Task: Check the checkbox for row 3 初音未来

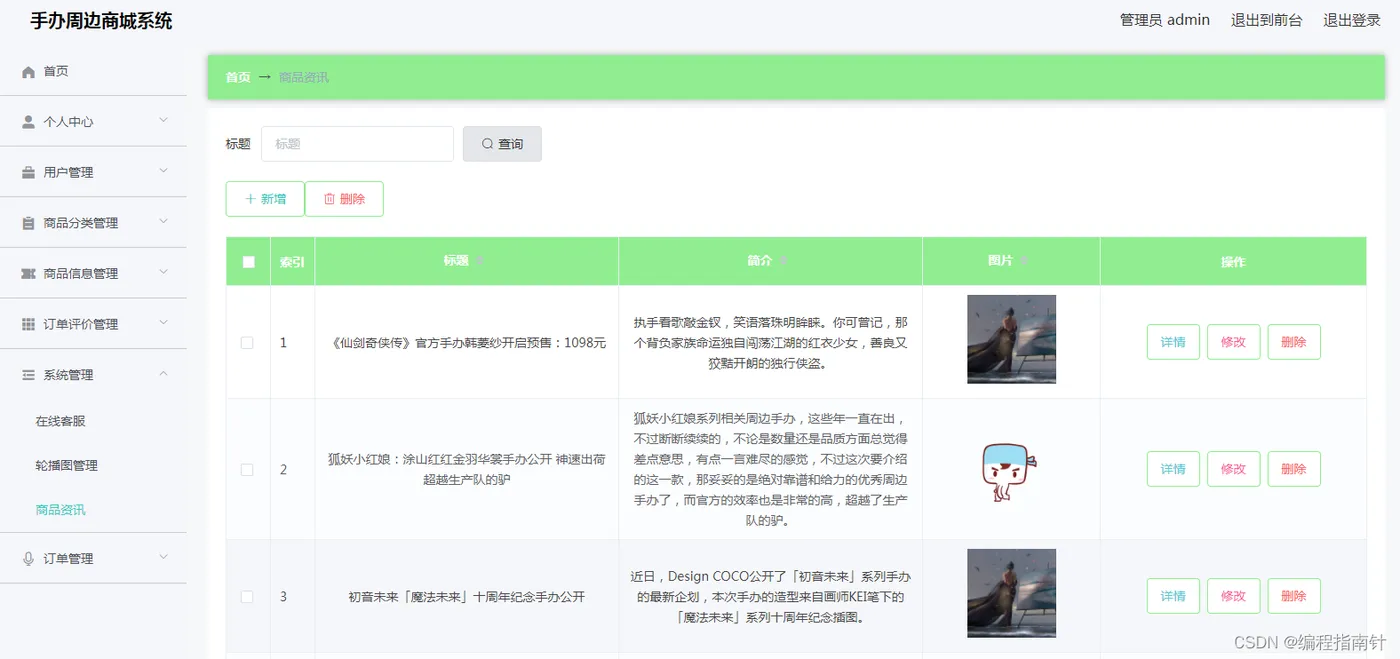Action: [247, 597]
